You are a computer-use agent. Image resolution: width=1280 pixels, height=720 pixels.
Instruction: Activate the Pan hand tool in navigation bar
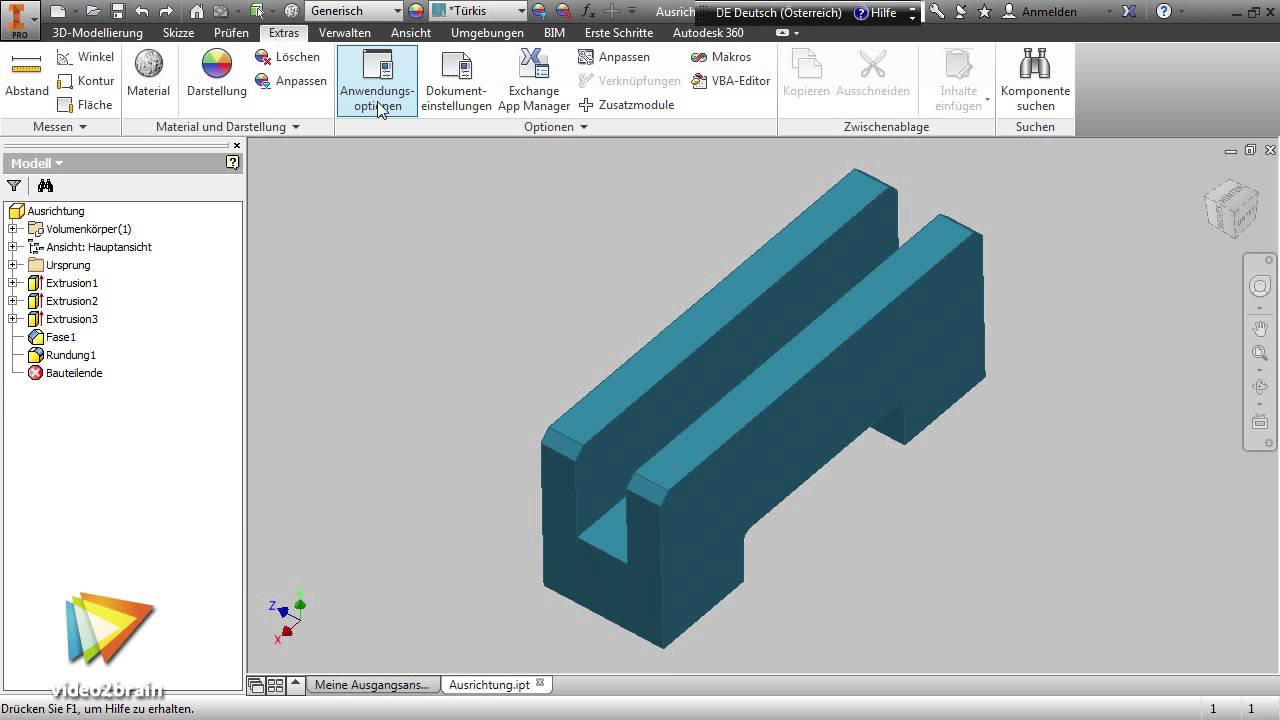tap(1260, 328)
